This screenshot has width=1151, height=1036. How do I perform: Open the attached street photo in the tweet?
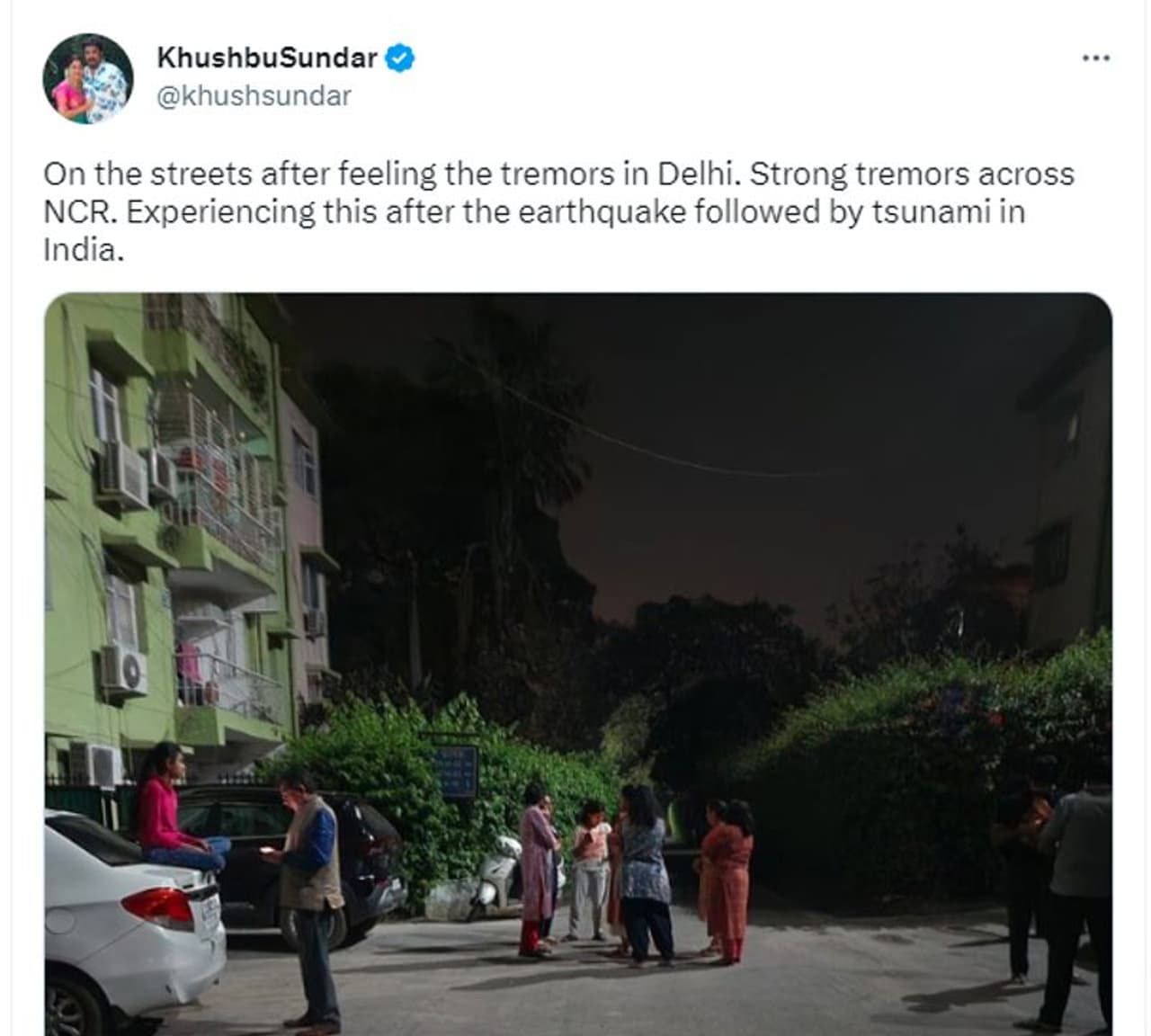578,664
